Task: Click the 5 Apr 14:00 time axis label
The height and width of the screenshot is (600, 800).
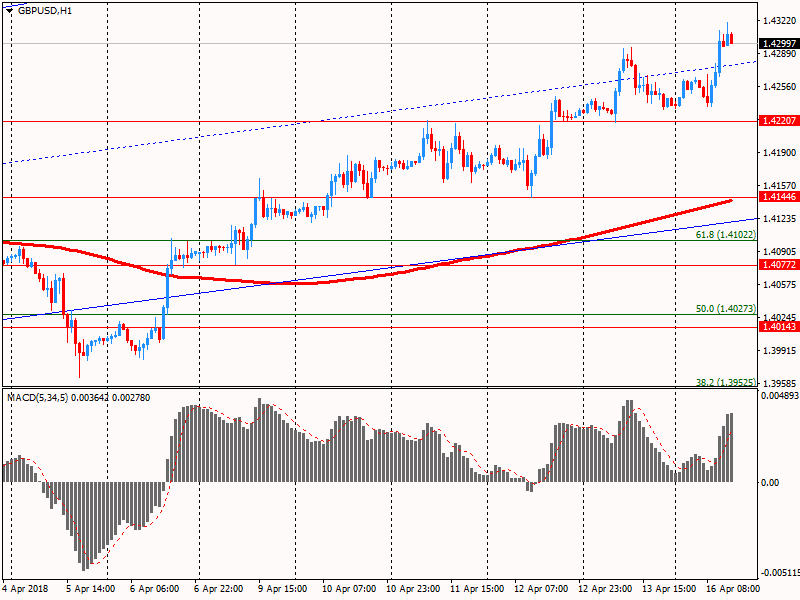Action: coord(91,589)
